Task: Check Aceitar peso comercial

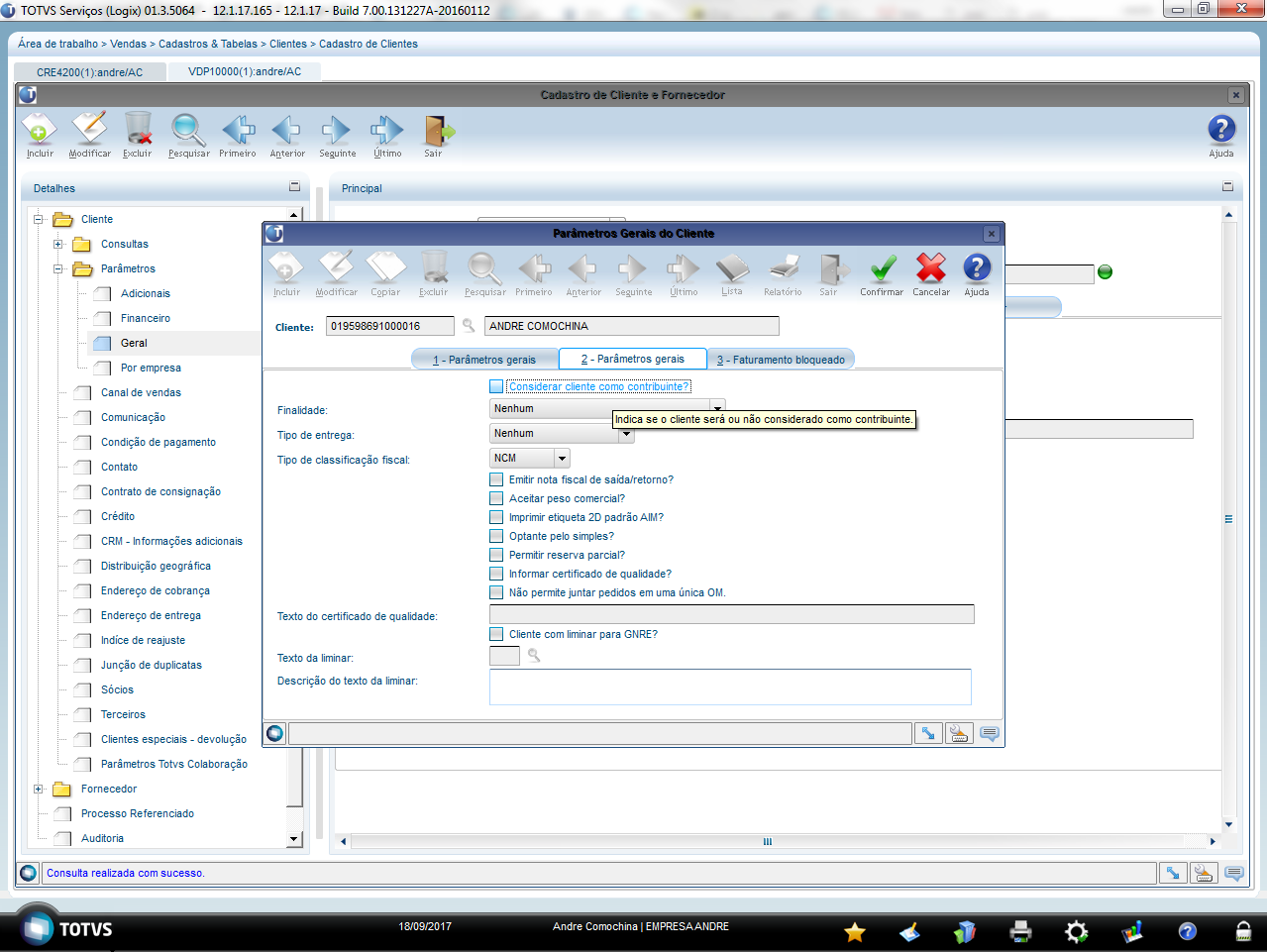Action: (x=496, y=498)
